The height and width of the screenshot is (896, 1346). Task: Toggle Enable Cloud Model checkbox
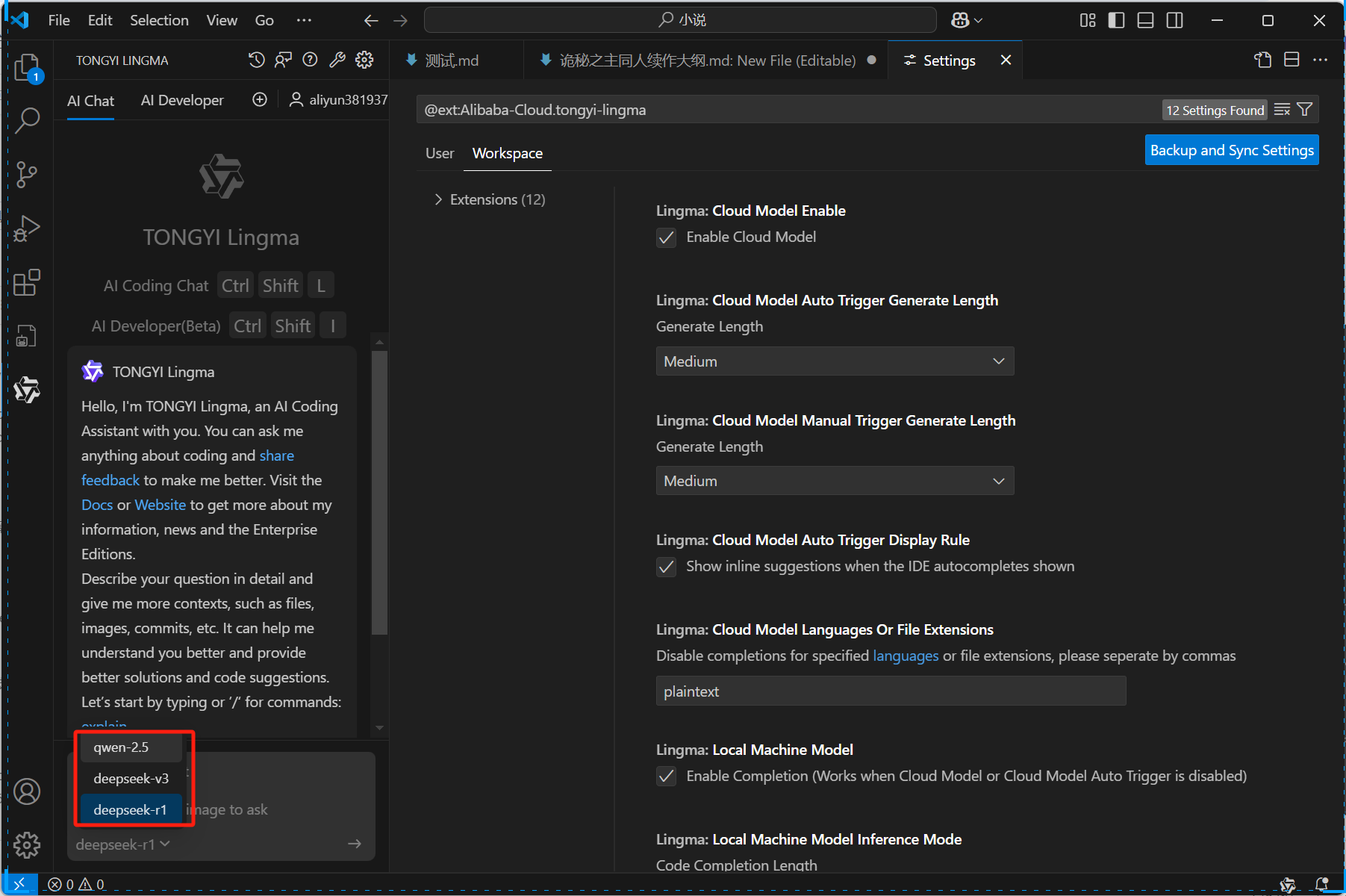(x=667, y=237)
